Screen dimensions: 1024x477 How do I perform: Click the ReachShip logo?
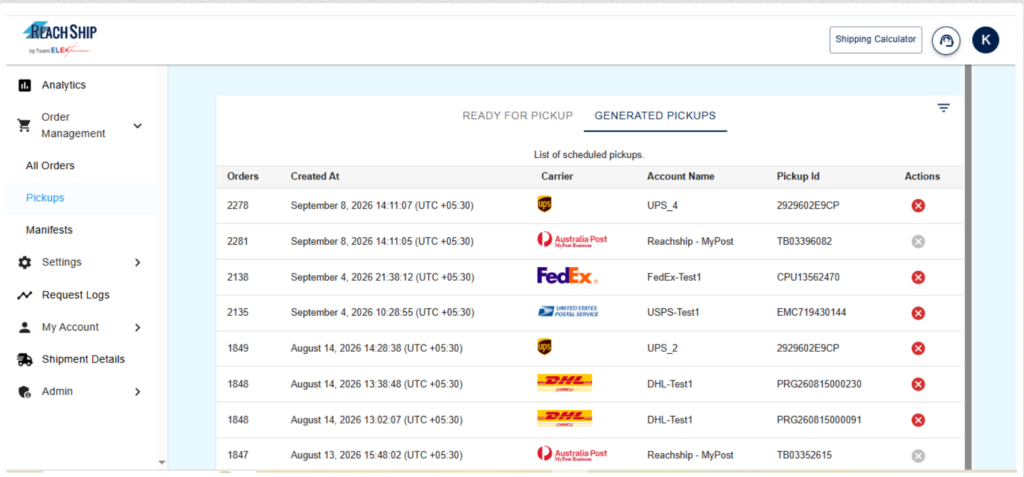point(59,39)
